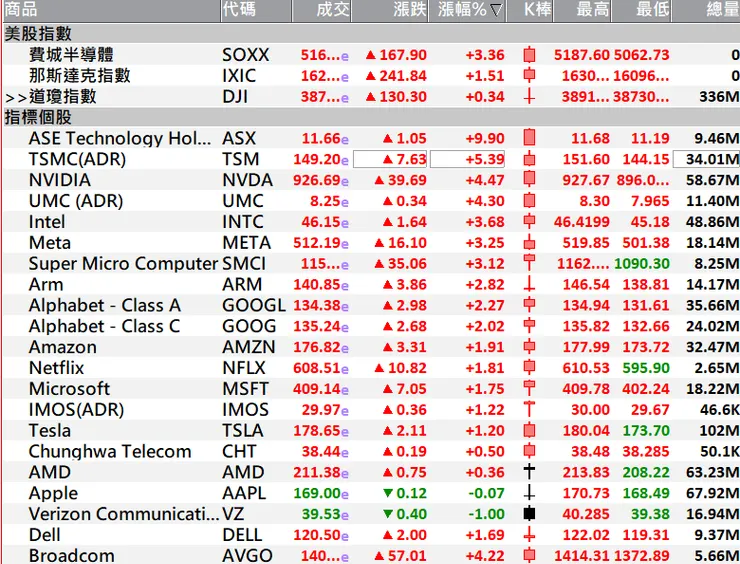Click the 漲跌 column header
The height and width of the screenshot is (564, 740).
point(390,10)
